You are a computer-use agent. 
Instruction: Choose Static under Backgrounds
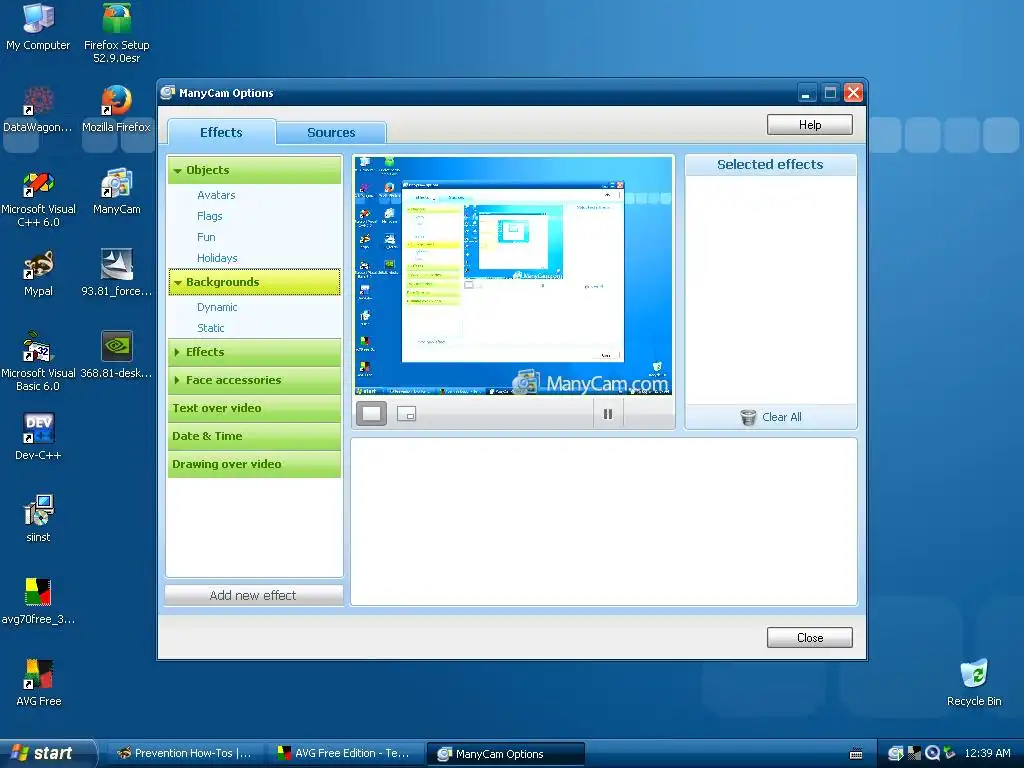pyautogui.click(x=210, y=328)
